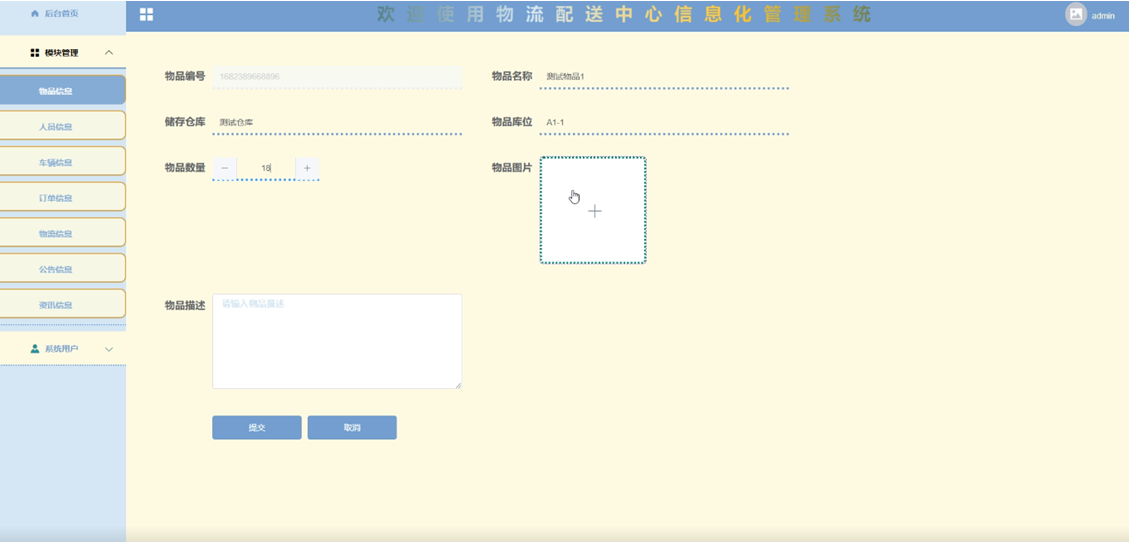Select 资讯信息 sidebar item

[x=63, y=305]
